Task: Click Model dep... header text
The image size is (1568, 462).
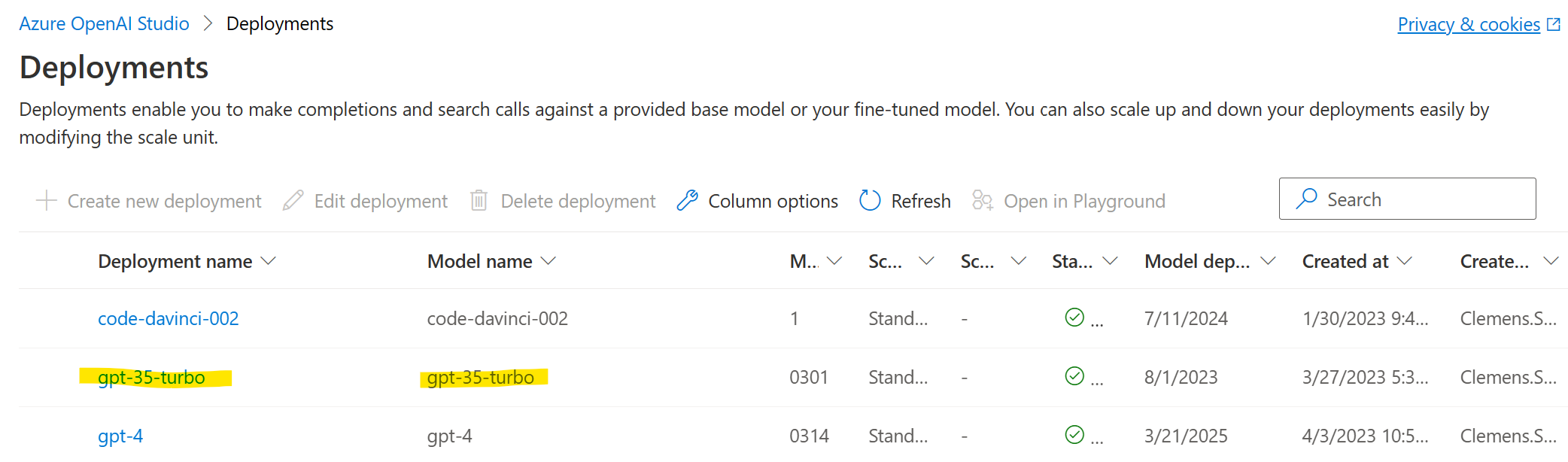Action: pos(1197,261)
